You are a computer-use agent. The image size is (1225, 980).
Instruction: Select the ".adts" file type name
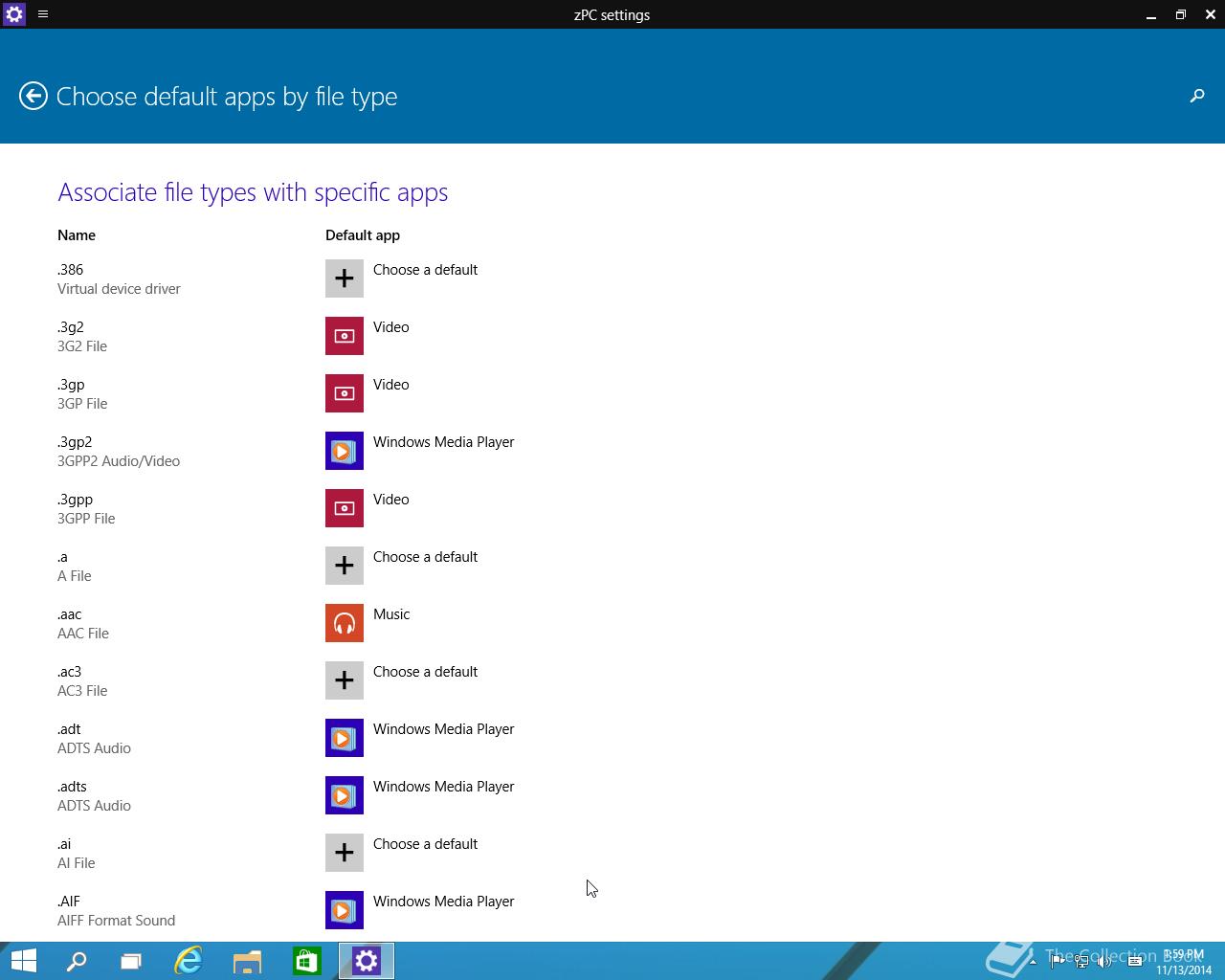pos(72,787)
